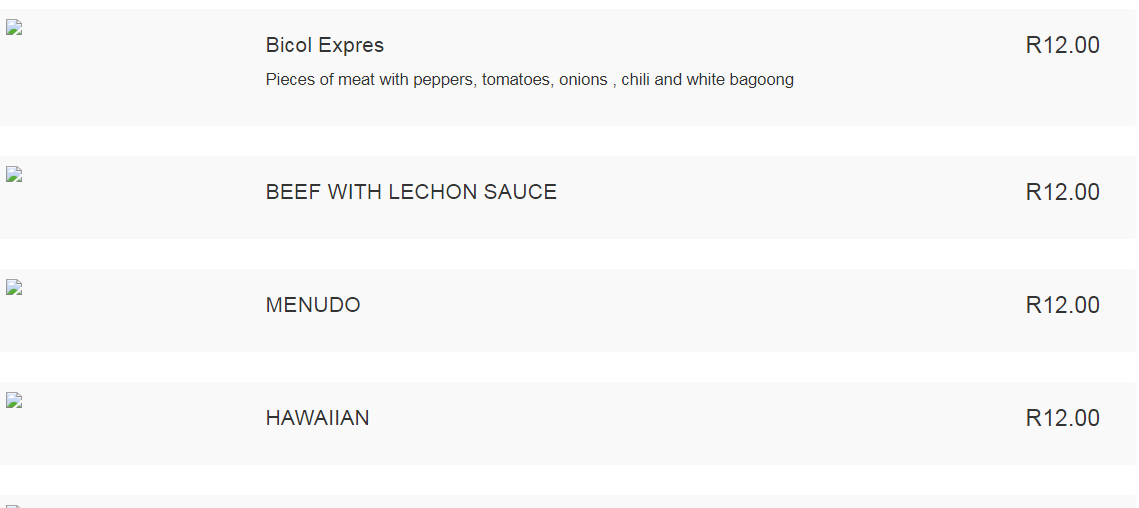Viewport: 1139px width, 508px height.
Task: Click the missing image thumbnail next to Hawaiian
Action: point(15,400)
